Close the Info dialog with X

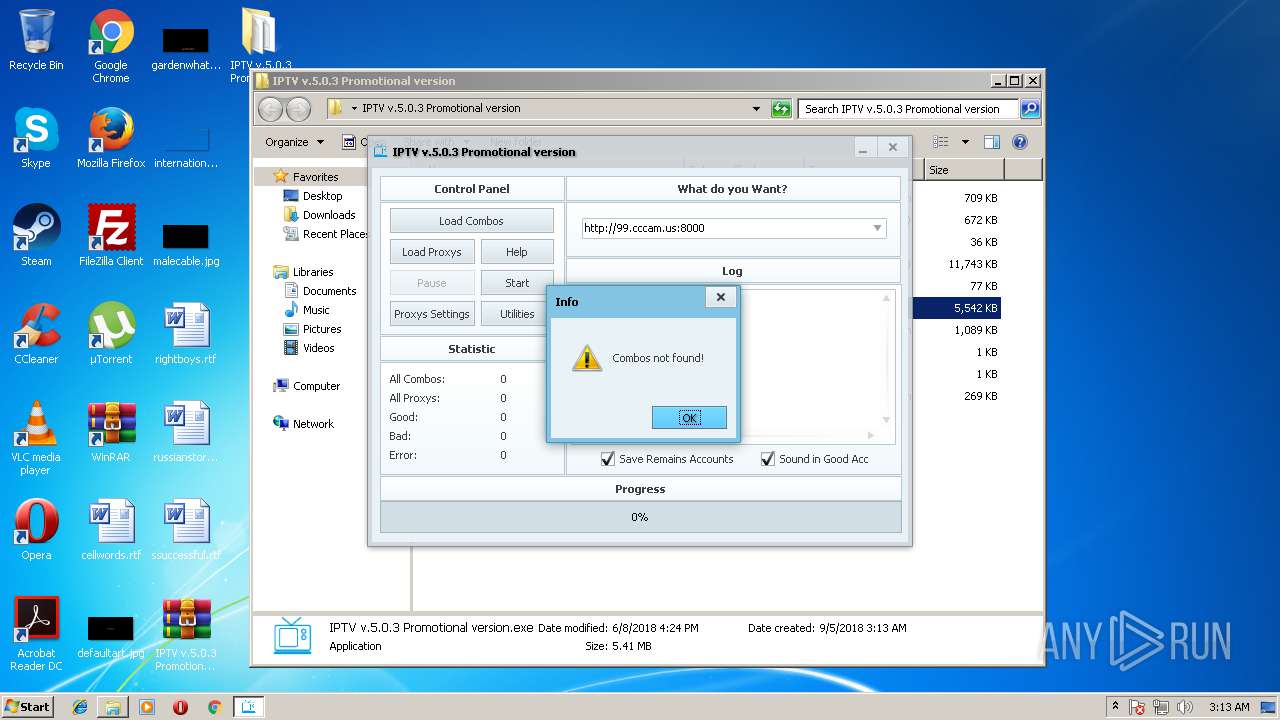tap(720, 297)
